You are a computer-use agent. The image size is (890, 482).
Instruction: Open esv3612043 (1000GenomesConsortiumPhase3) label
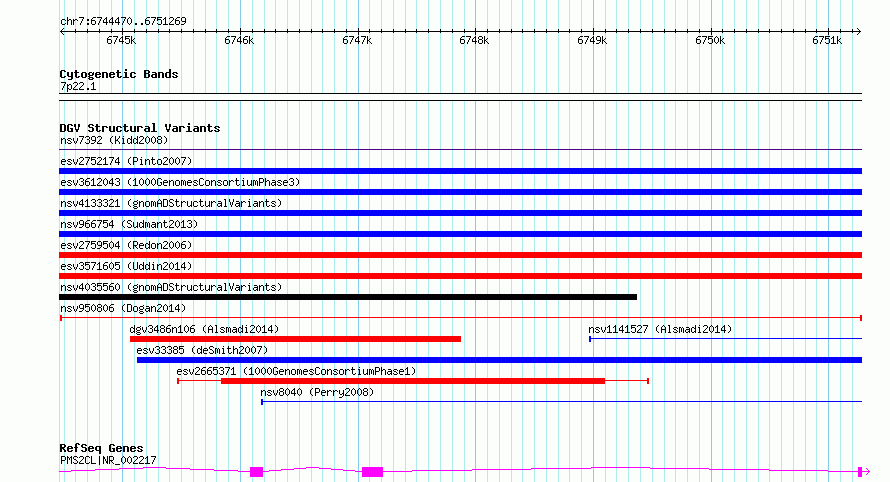tap(180, 182)
